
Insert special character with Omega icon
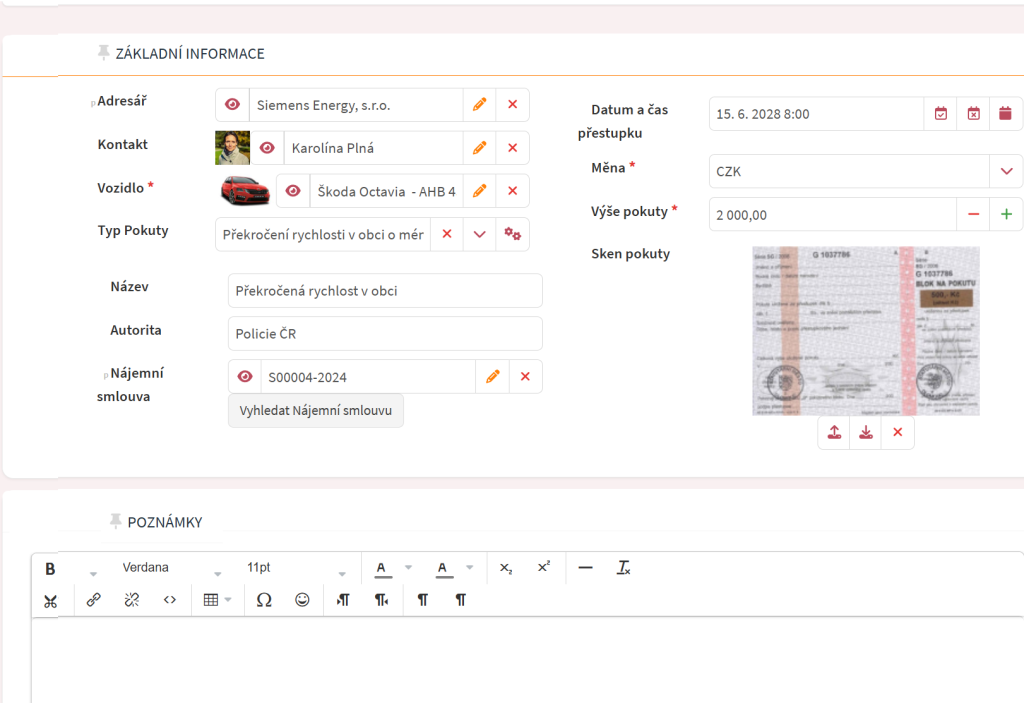(264, 600)
